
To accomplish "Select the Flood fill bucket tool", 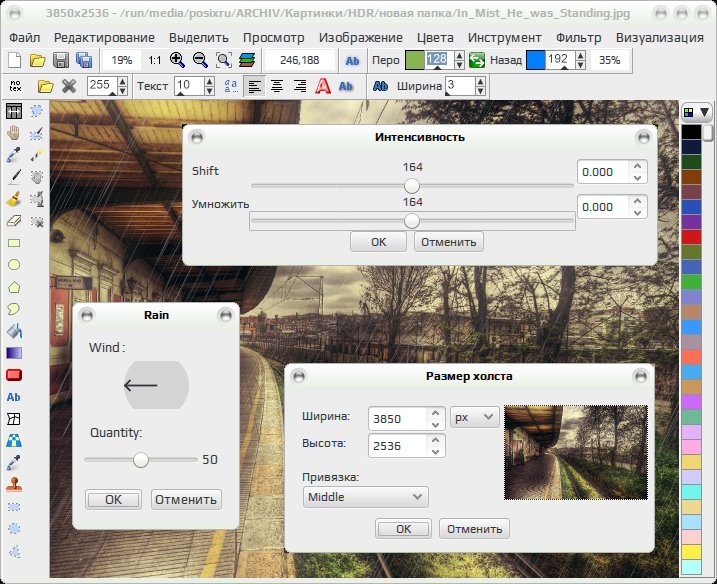I will (14, 331).
